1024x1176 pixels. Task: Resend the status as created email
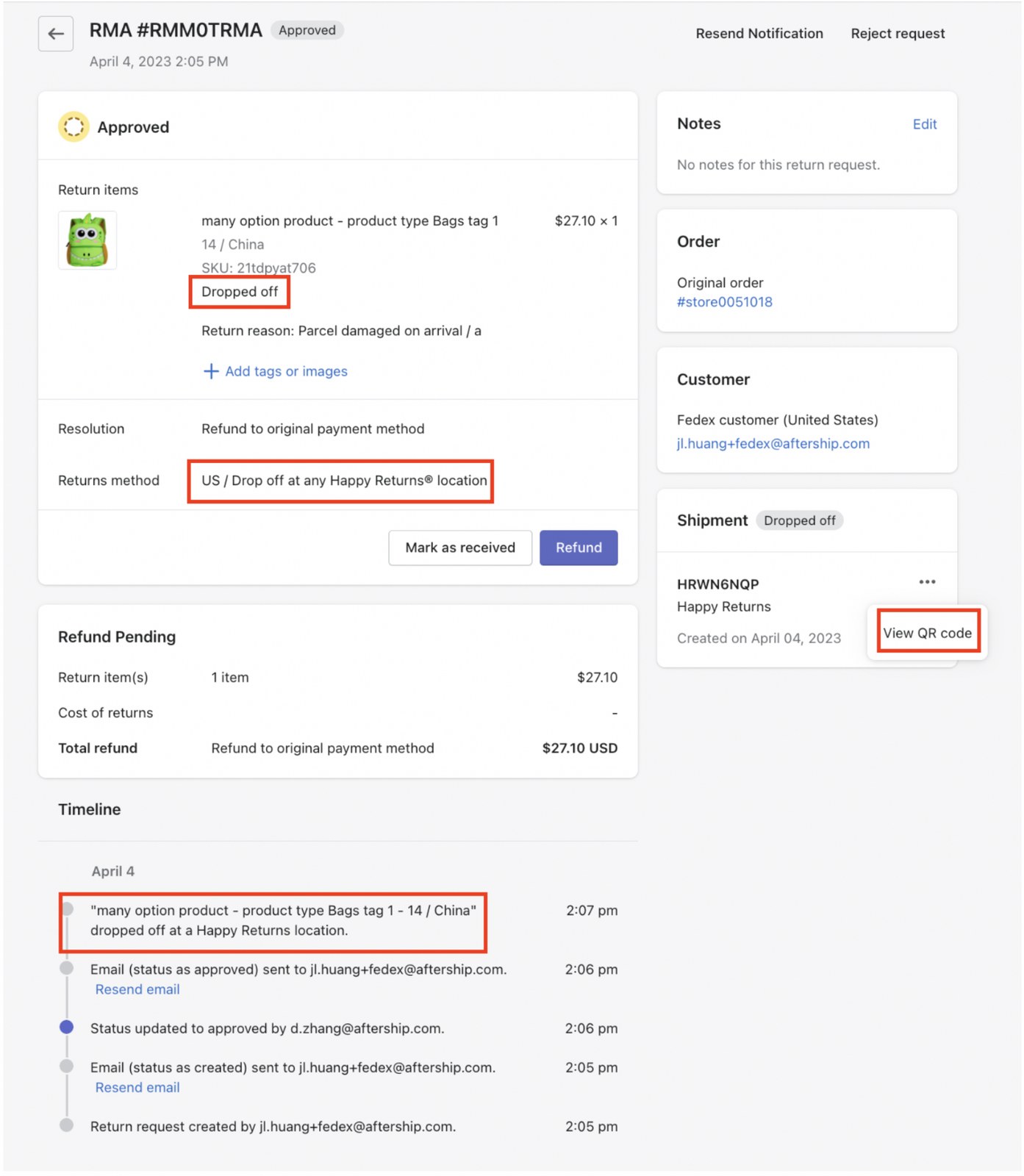click(137, 1088)
